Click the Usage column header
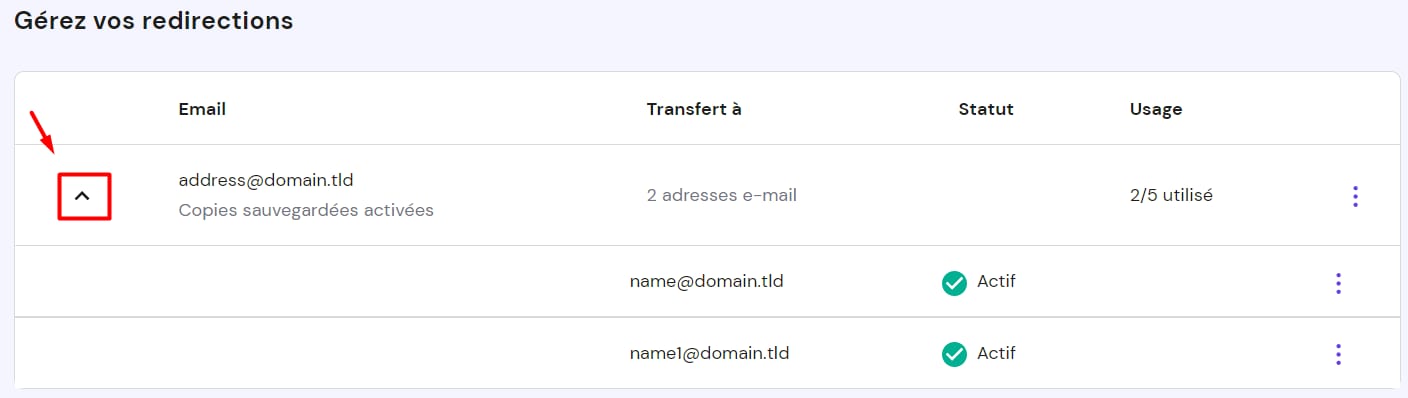This screenshot has height=398, width=1408. click(1156, 109)
